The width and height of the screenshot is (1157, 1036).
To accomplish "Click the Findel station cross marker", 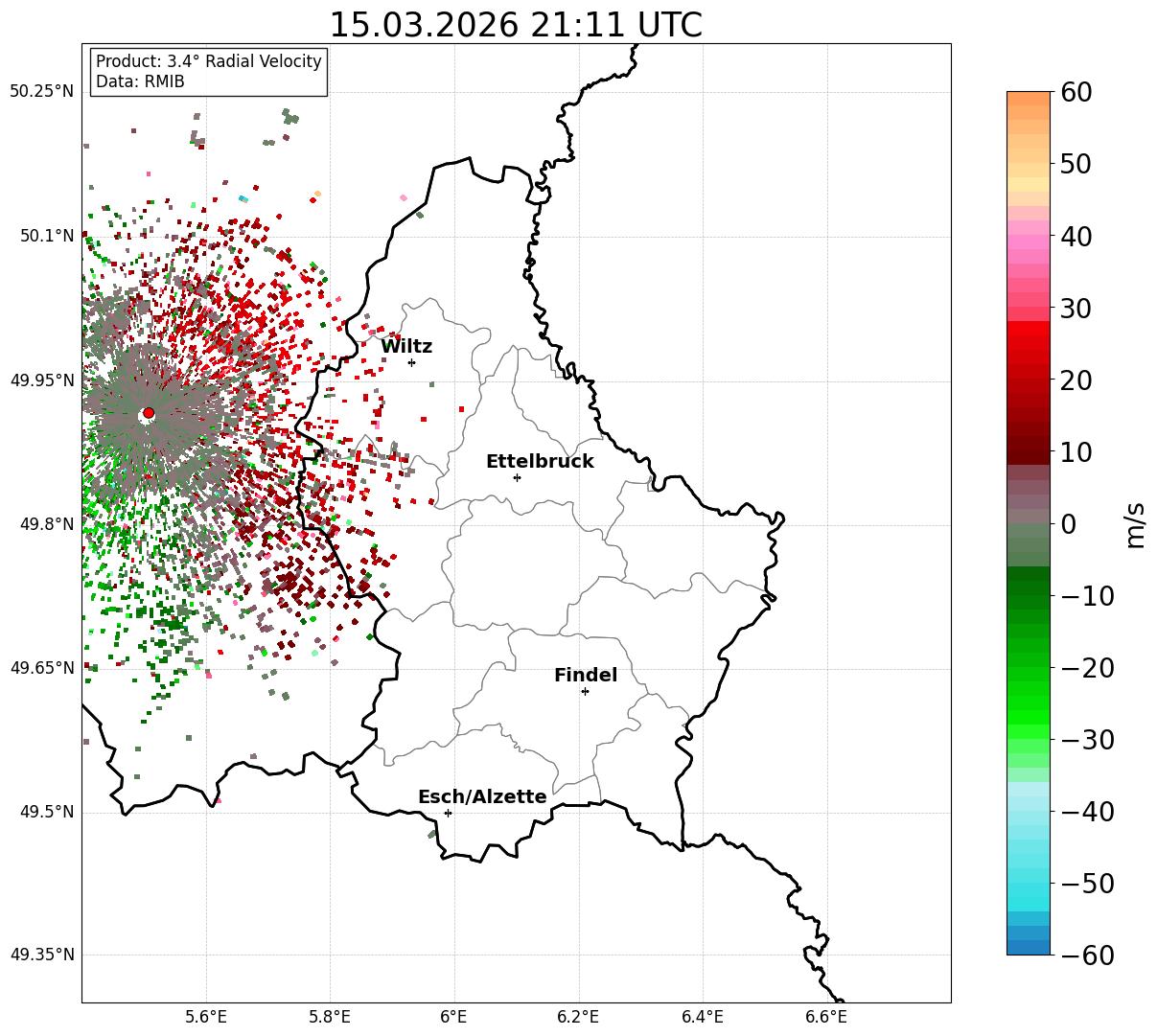I will coord(585,691).
